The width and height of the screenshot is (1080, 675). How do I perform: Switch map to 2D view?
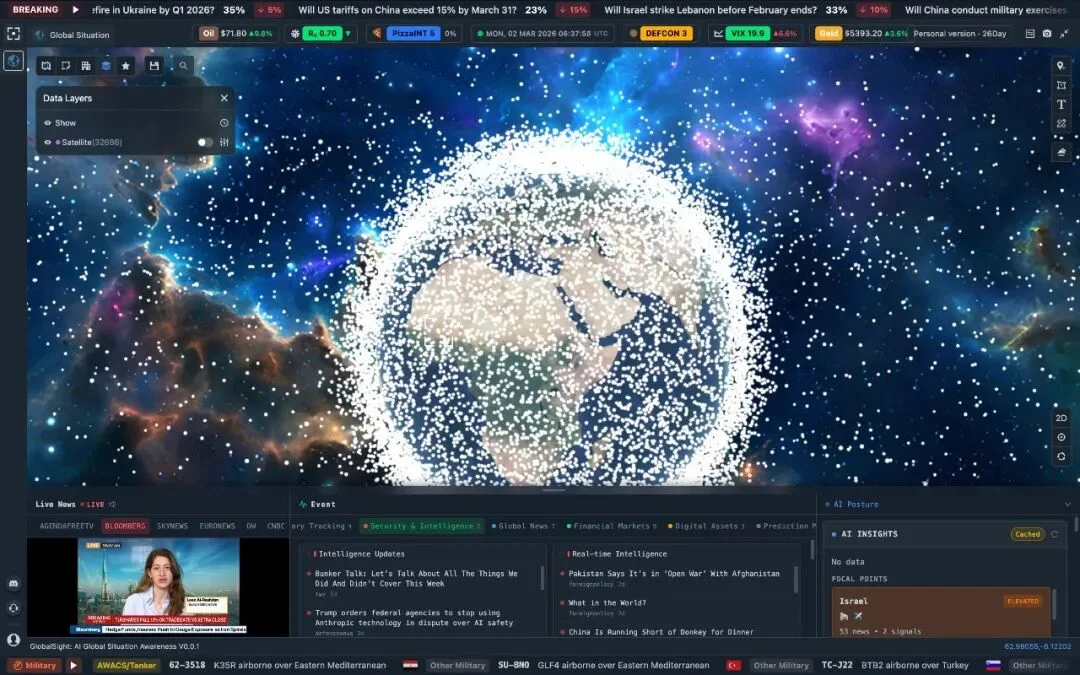[1061, 417]
